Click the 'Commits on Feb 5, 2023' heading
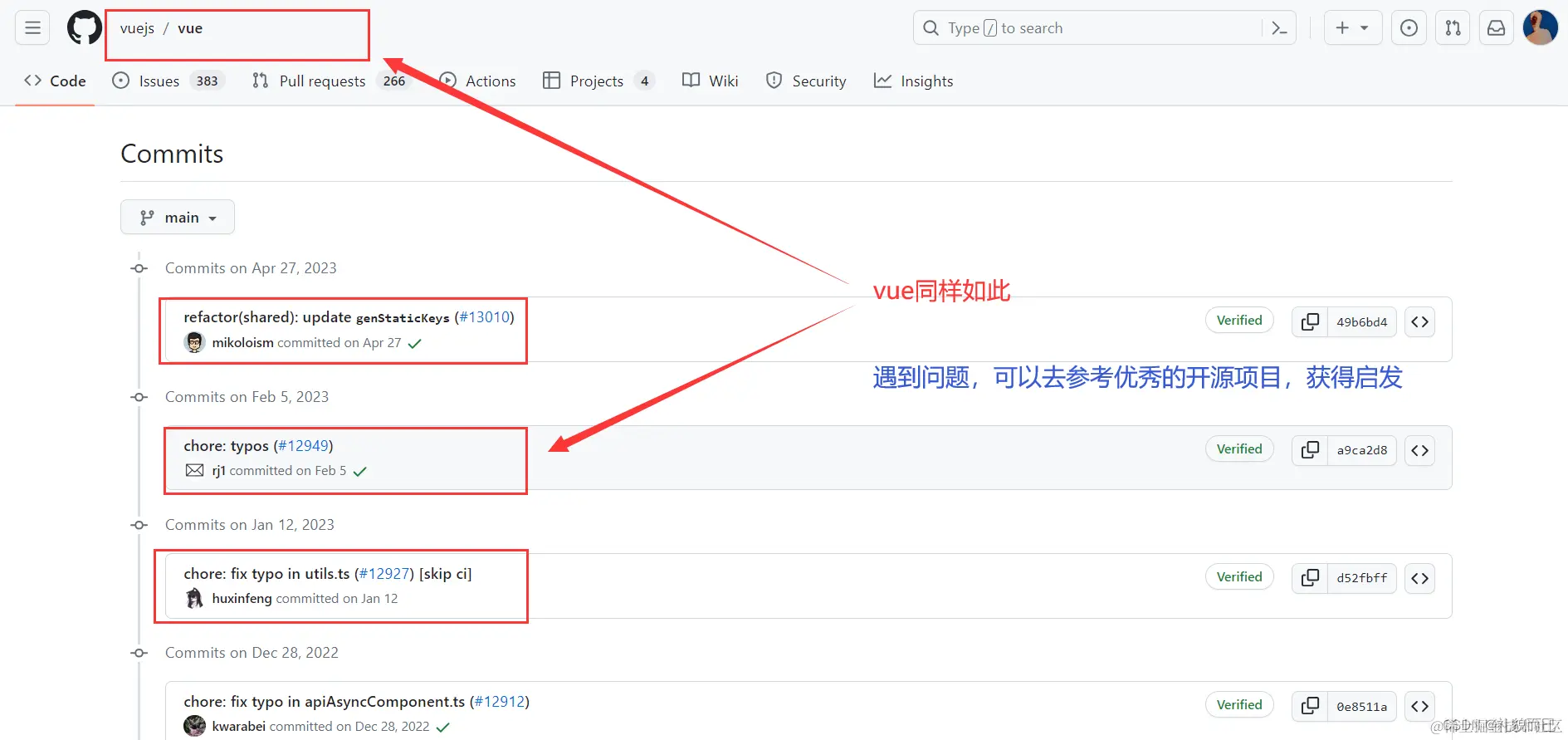 pos(247,397)
